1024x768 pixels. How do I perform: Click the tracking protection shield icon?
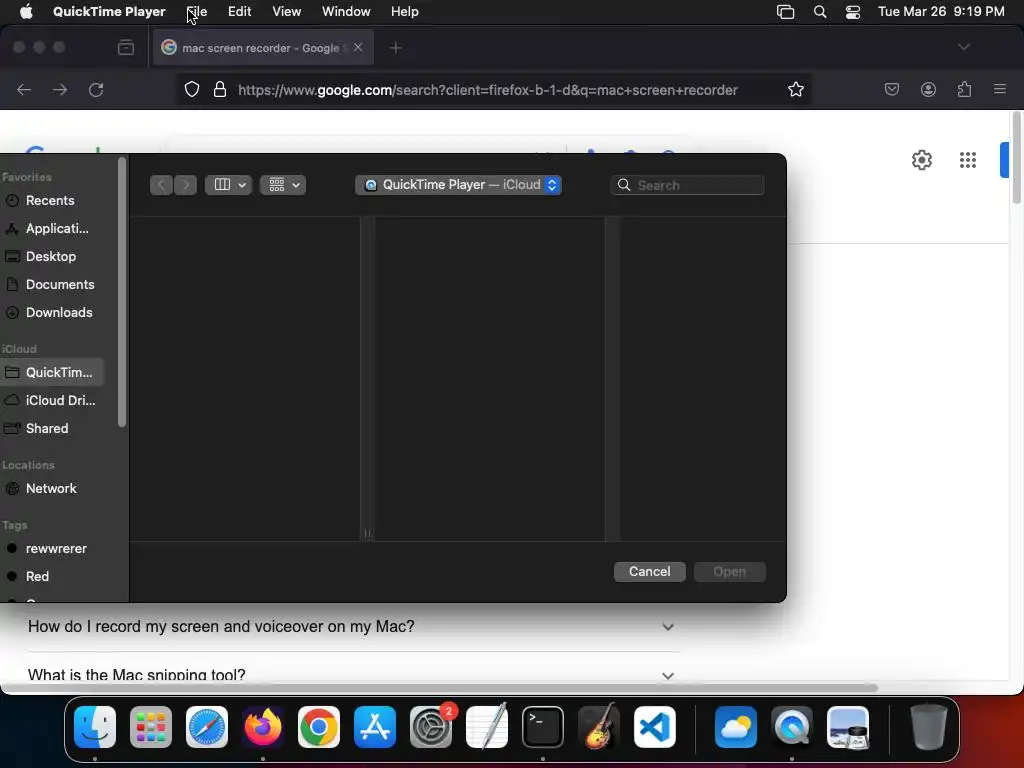[191, 89]
